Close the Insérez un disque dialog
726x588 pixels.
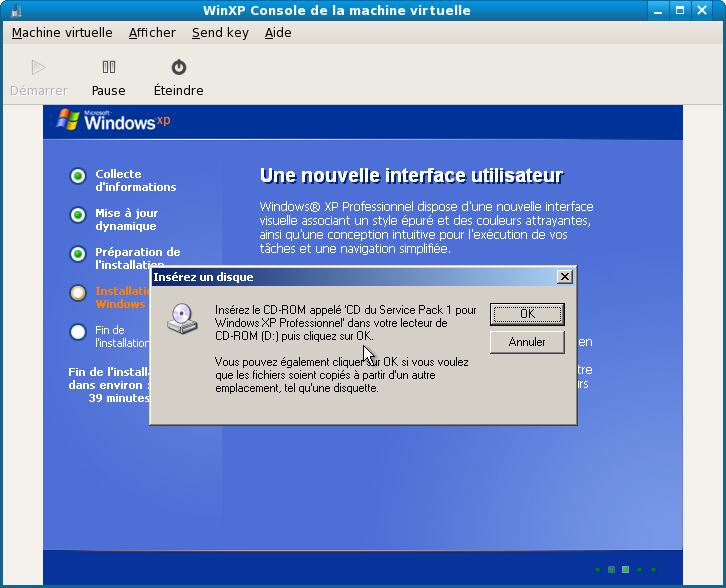click(565, 277)
